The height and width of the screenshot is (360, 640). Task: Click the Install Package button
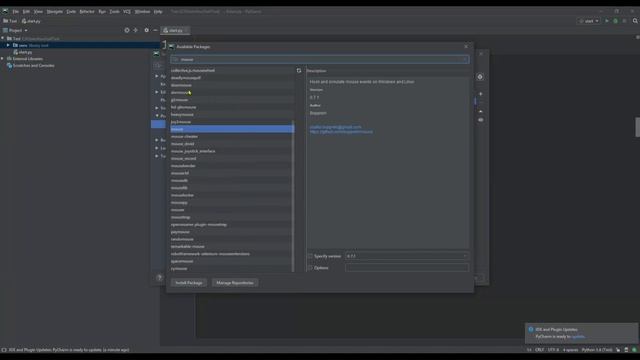tap(189, 282)
